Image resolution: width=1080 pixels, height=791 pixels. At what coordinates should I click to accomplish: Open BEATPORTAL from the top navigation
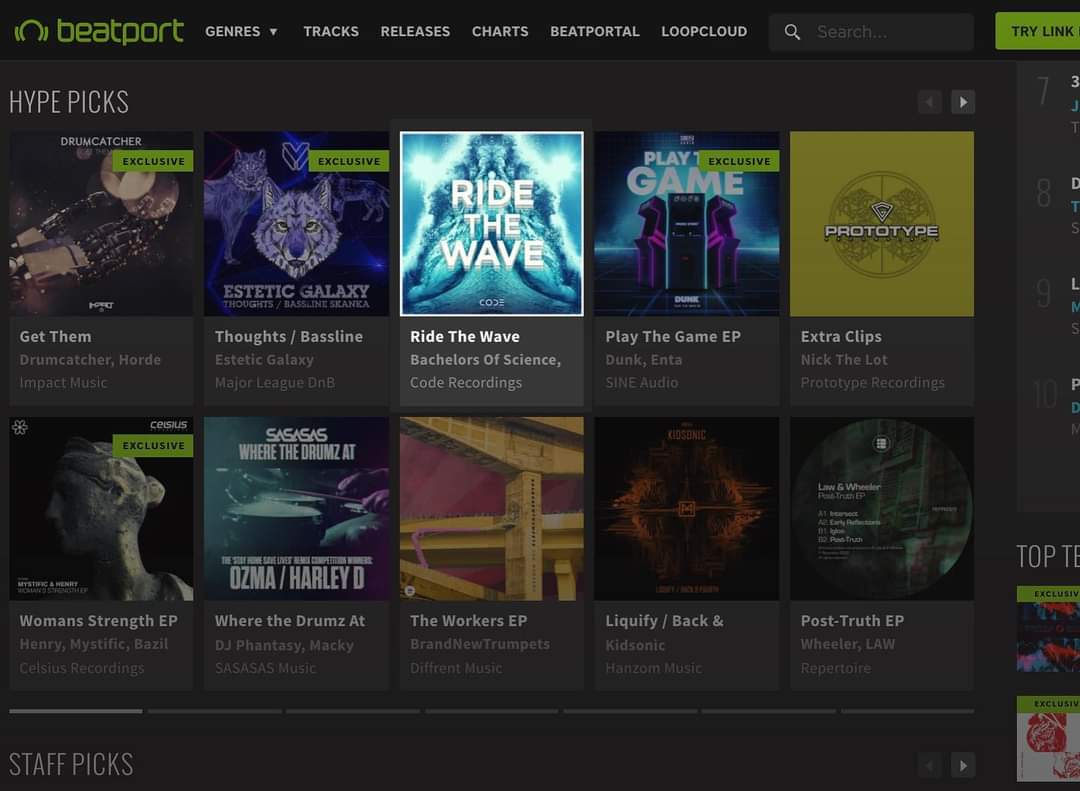pyautogui.click(x=595, y=31)
